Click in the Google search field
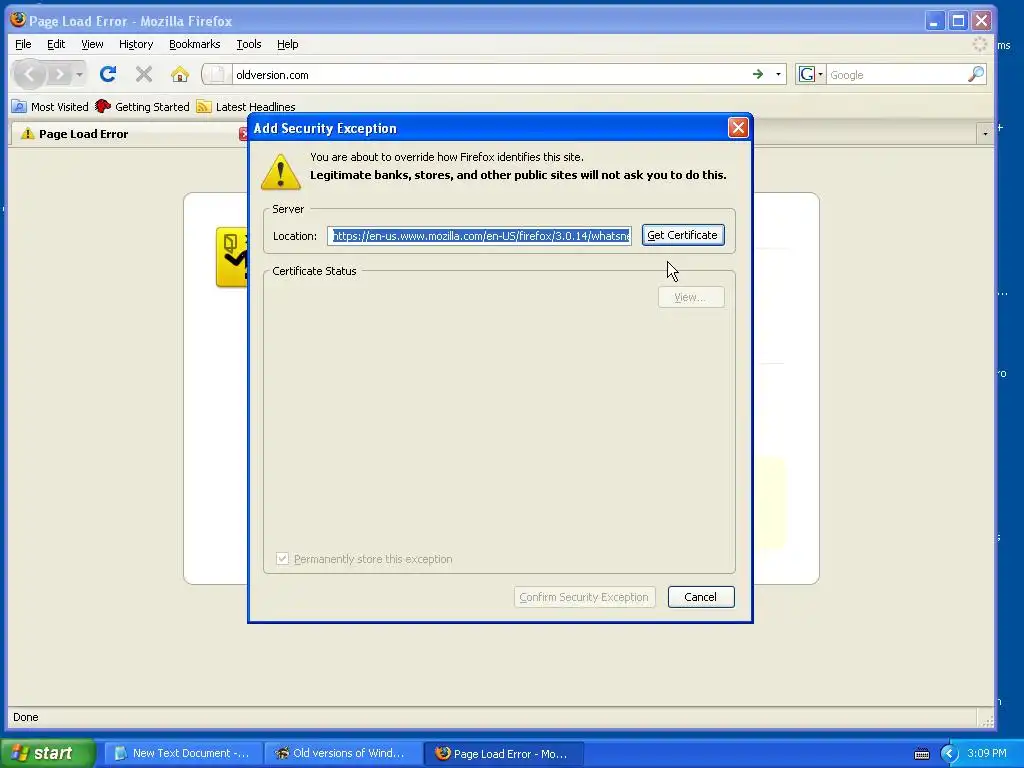The image size is (1024, 768). (x=897, y=74)
